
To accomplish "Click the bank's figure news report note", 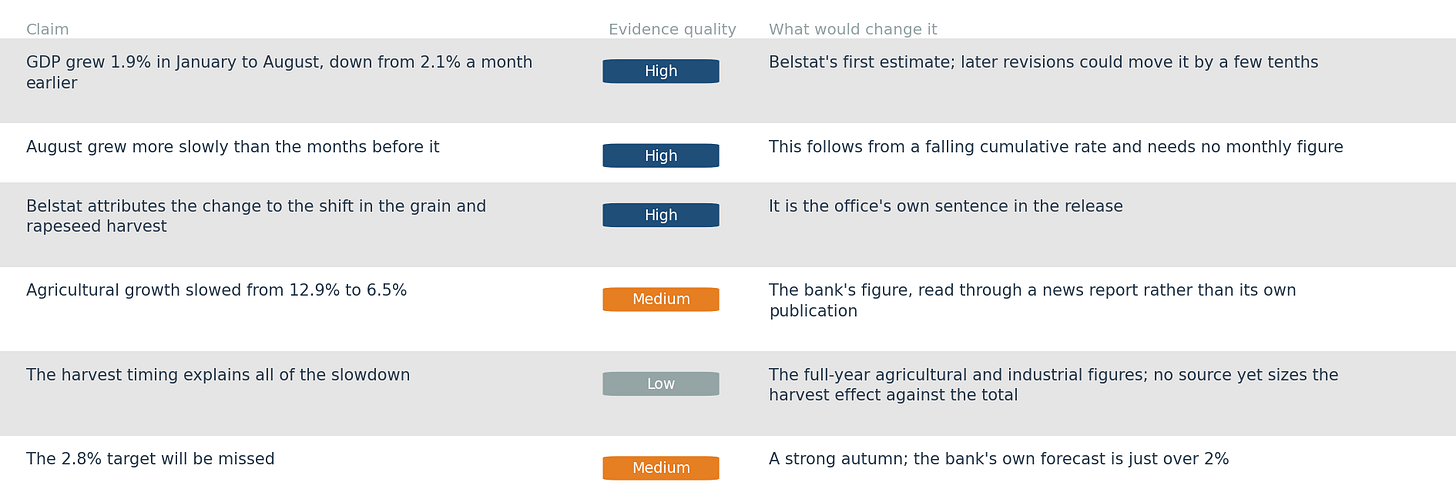I will click(x=1032, y=301).
